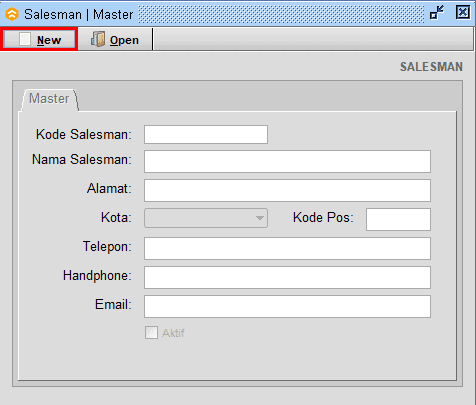
Task: Switch to the Master tab
Action: point(49,99)
